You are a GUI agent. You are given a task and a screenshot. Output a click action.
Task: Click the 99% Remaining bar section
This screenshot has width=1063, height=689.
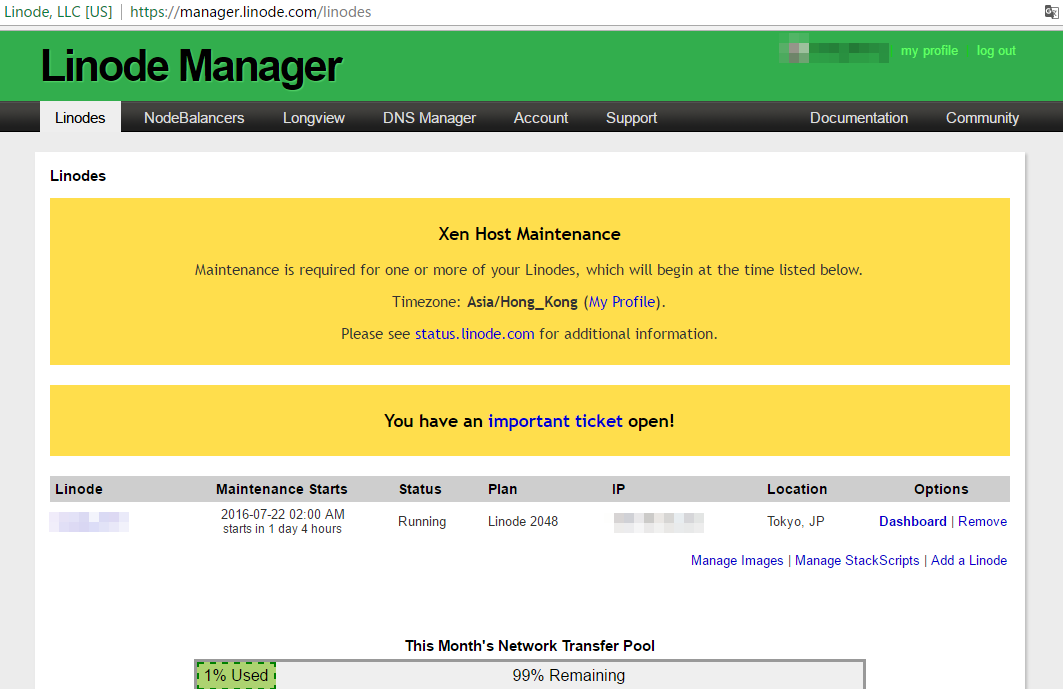pos(569,675)
